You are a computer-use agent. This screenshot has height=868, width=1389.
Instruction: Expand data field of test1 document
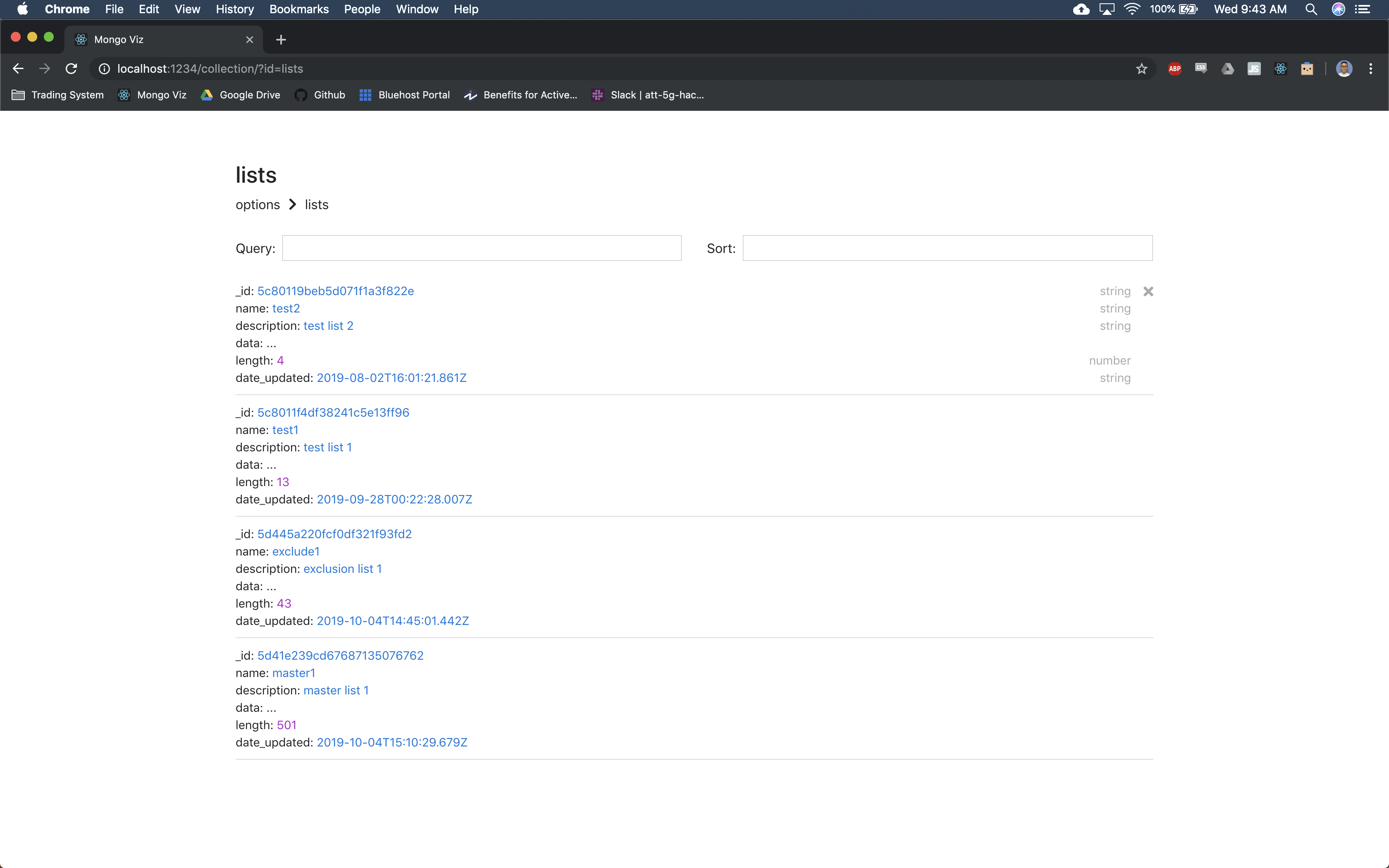(272, 465)
